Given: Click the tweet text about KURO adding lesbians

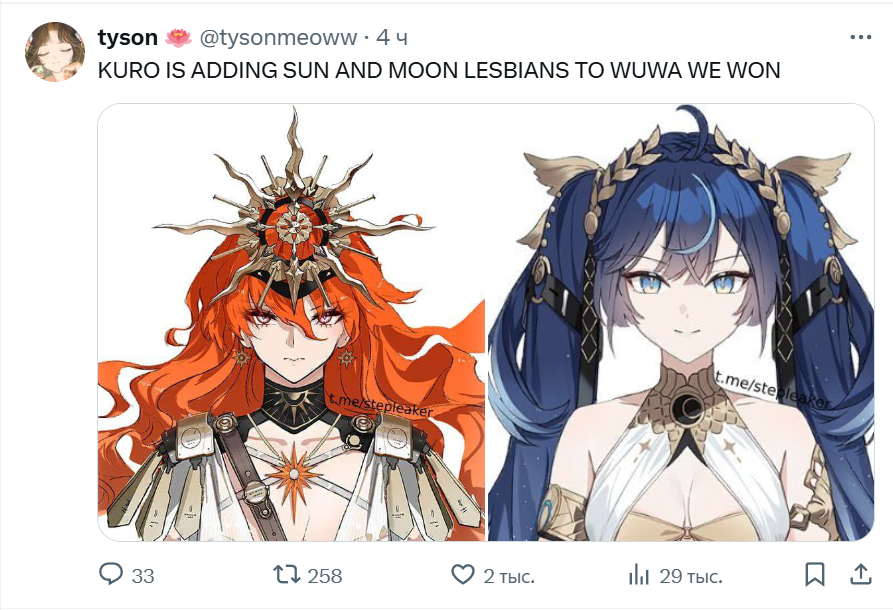Looking at the screenshot, I should (439, 71).
